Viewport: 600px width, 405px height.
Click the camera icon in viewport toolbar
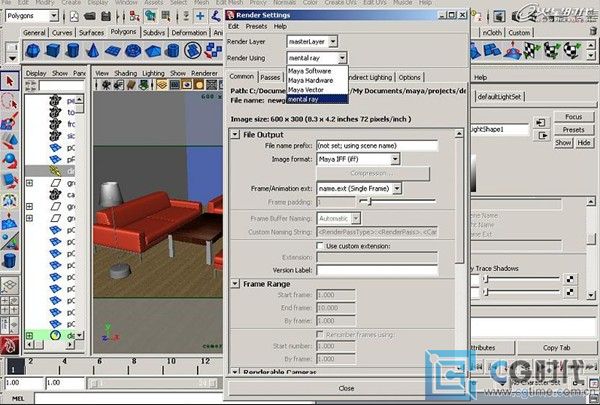point(107,85)
